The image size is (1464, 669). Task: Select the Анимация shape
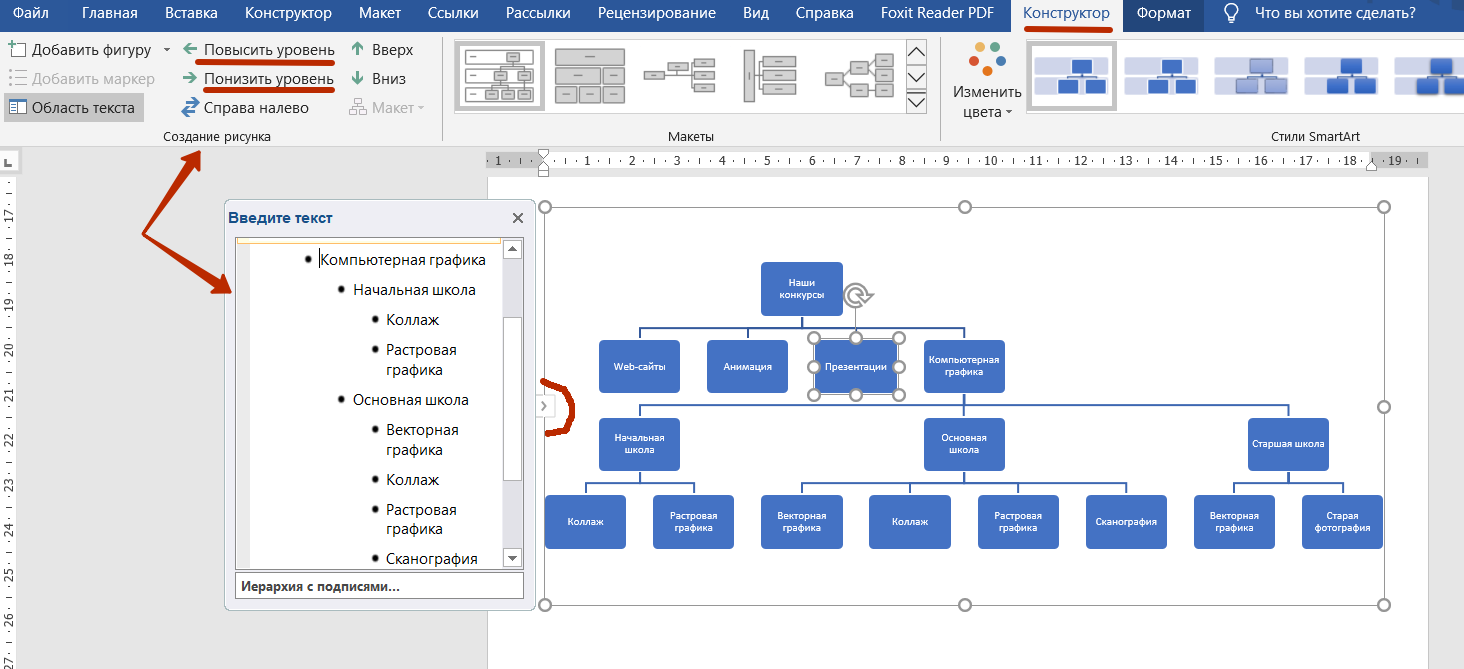[x=747, y=366]
